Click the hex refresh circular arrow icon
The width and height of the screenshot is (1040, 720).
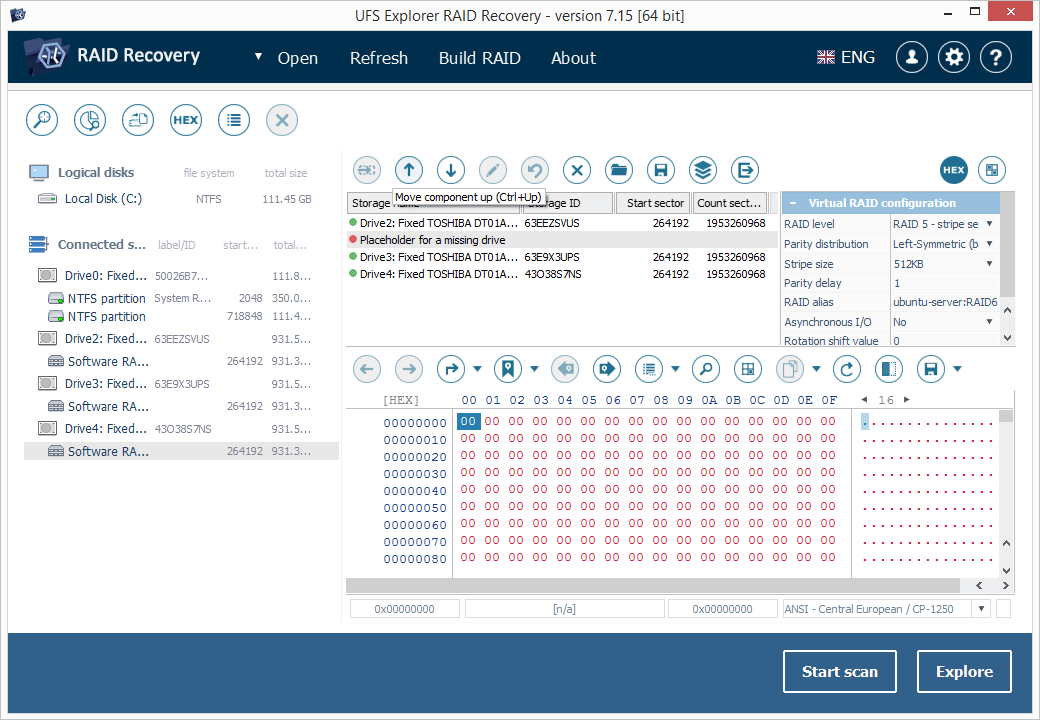coord(847,369)
